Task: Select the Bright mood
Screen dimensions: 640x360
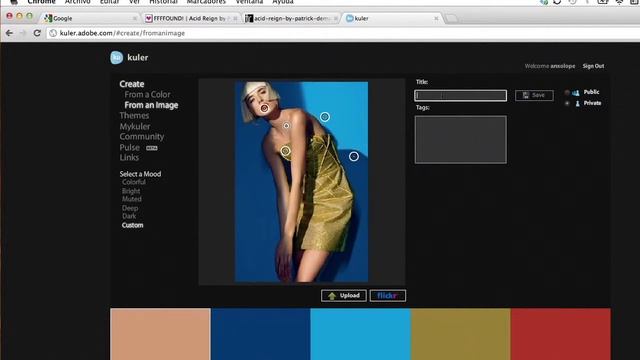Action: pos(131,191)
